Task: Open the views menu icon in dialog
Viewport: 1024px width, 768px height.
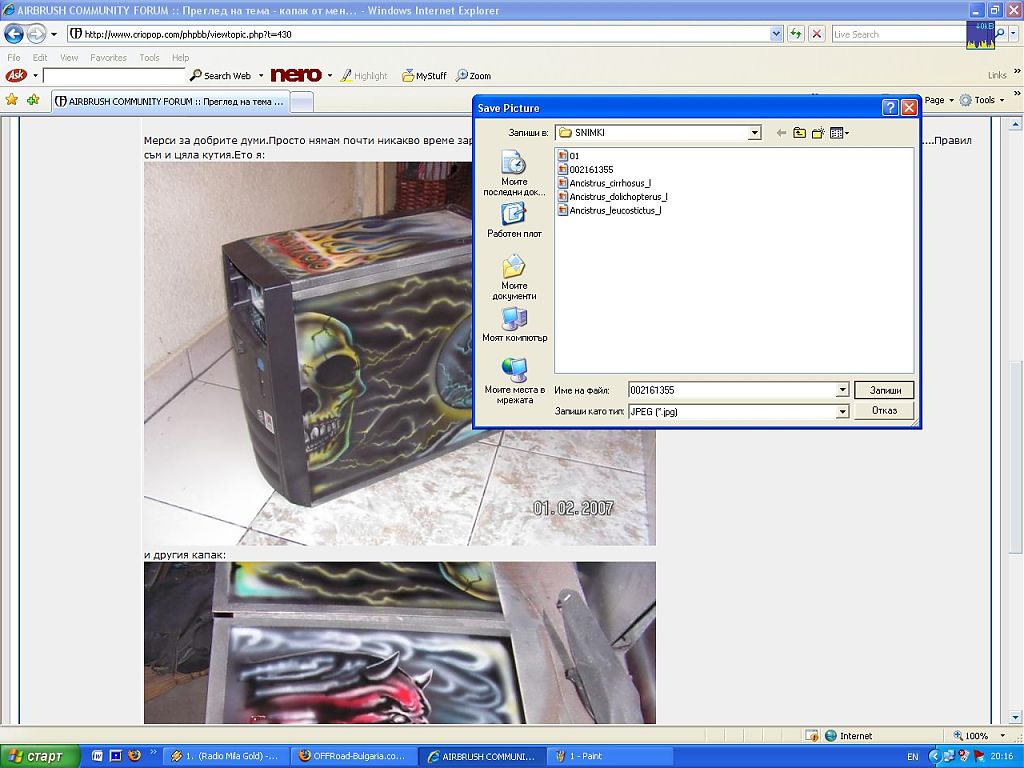Action: [x=839, y=133]
